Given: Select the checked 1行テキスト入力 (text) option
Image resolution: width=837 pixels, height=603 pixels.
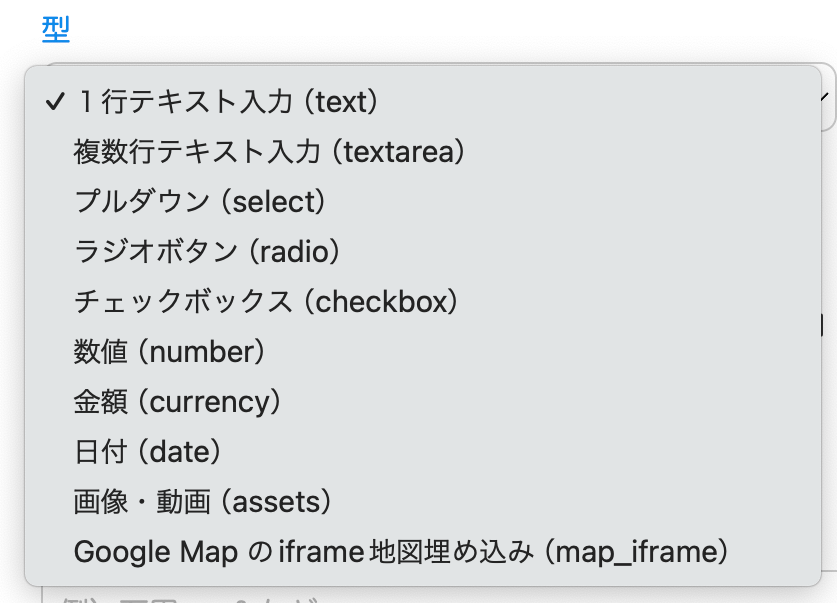Looking at the screenshot, I should [x=227, y=101].
